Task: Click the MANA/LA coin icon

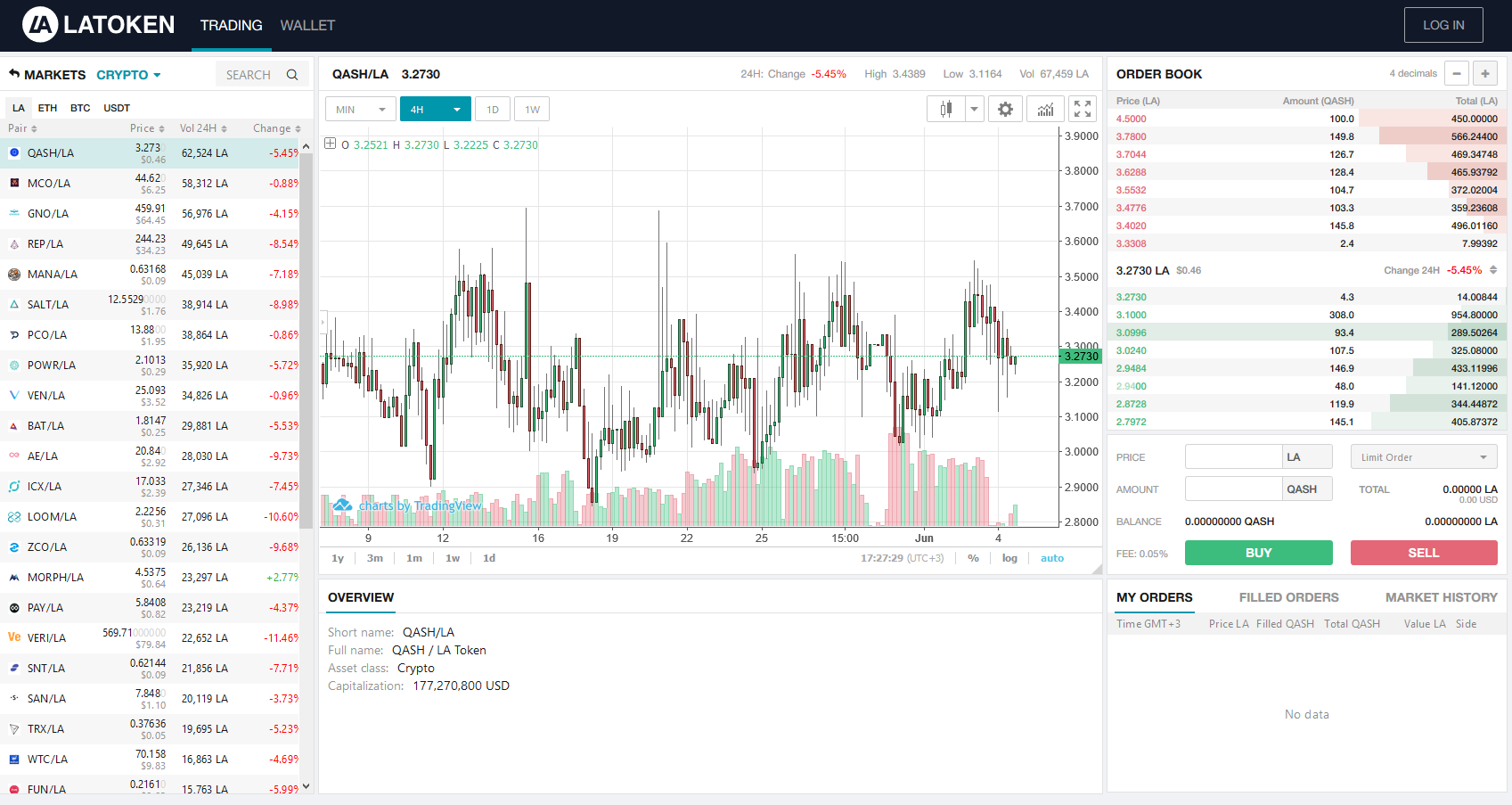Action: point(14,274)
